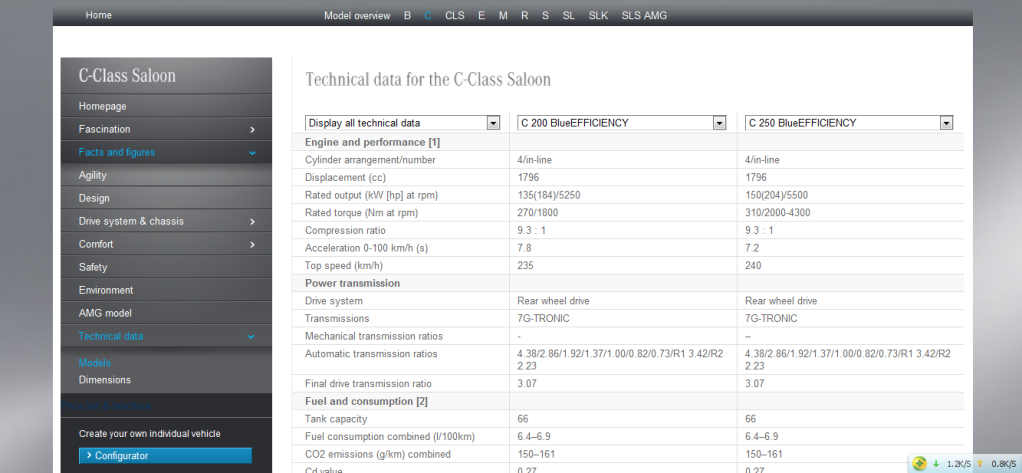Collapse the Facts and figures section
This screenshot has width=1022, height=473.
[x=252, y=153]
